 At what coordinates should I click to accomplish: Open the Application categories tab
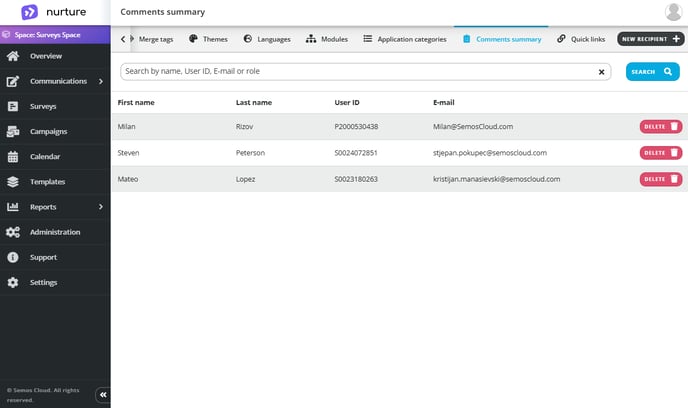[405, 39]
